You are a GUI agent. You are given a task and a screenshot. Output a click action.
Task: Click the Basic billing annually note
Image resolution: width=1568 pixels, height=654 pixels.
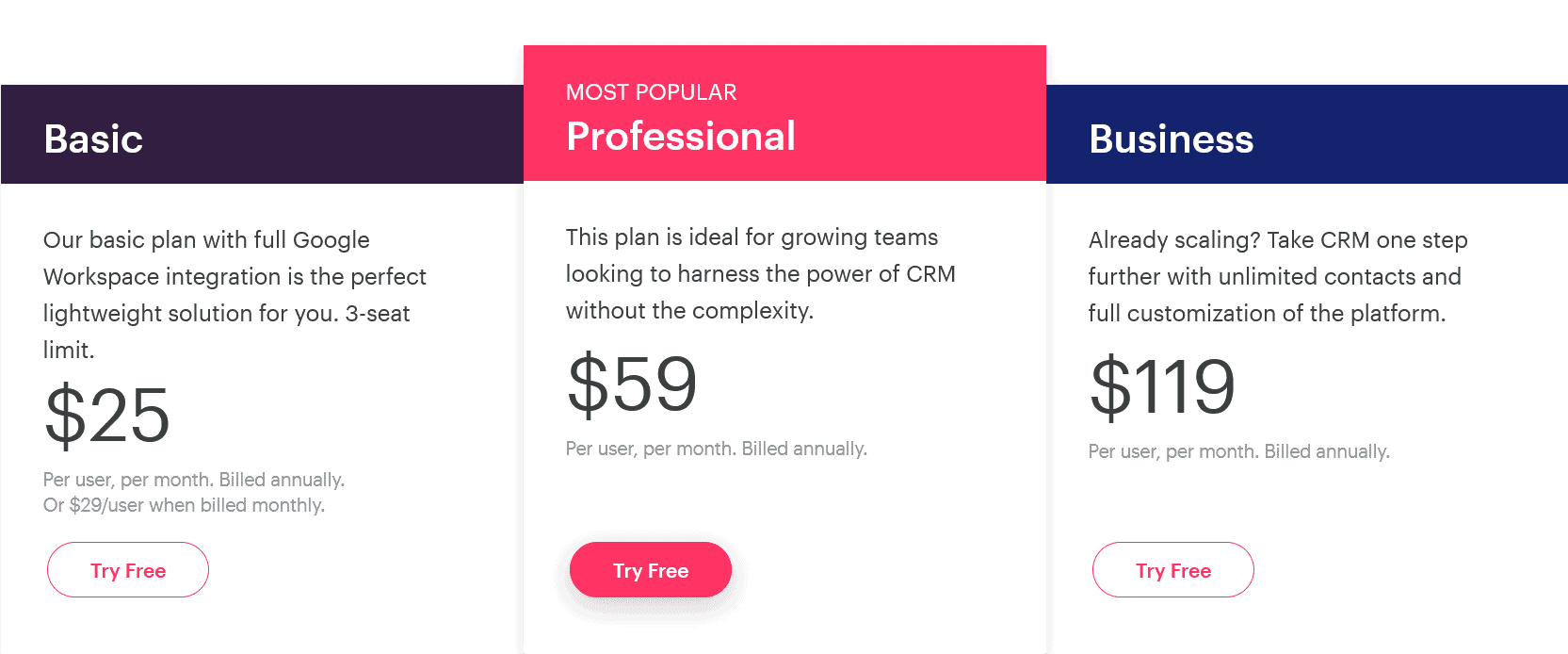pyautogui.click(x=194, y=480)
